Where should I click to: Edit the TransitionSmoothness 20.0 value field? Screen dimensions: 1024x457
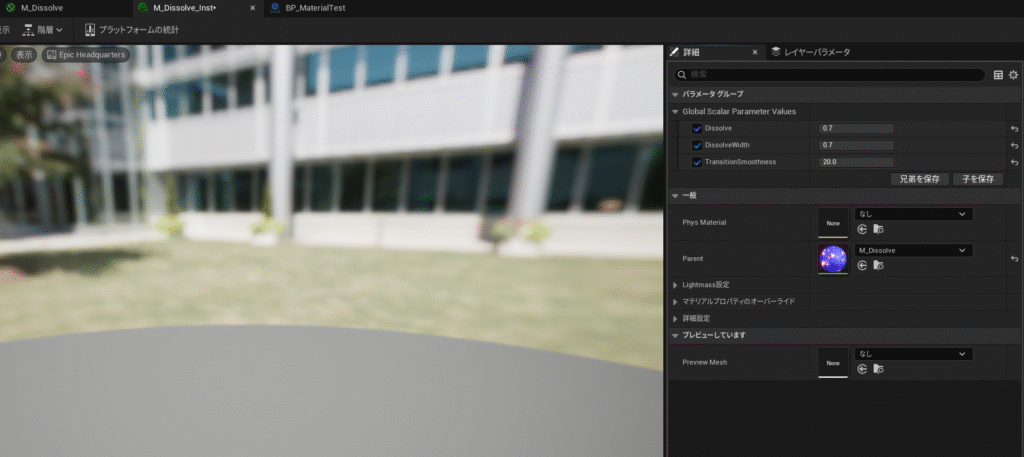(x=856, y=162)
